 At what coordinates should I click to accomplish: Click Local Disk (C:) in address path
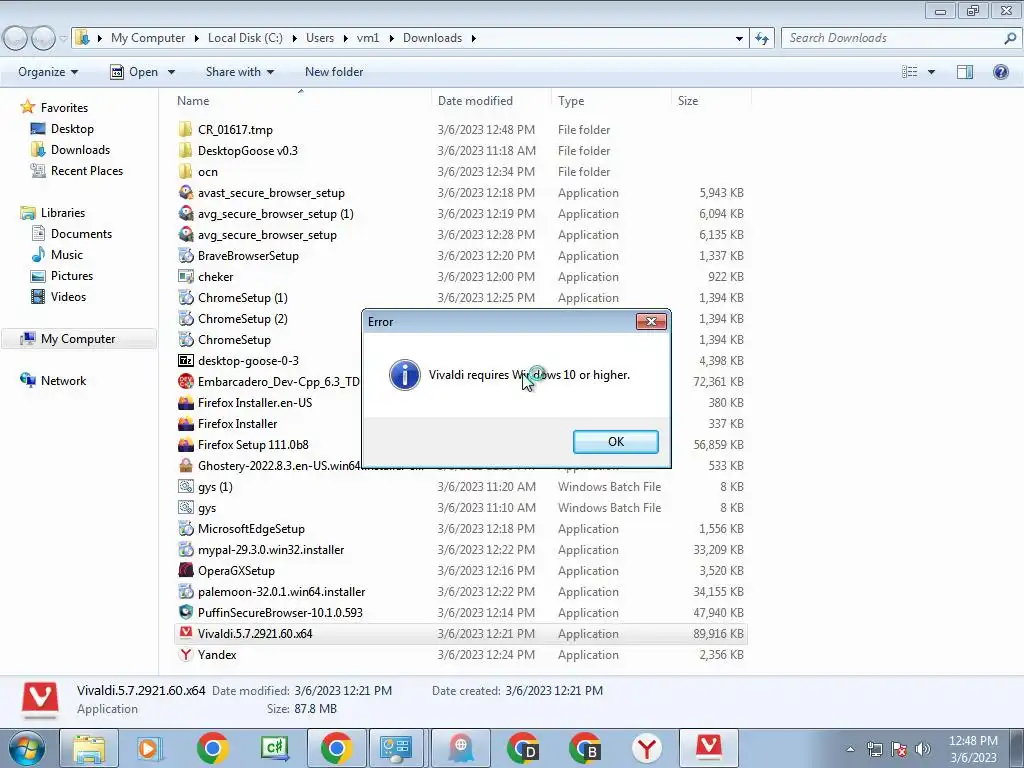[245, 38]
